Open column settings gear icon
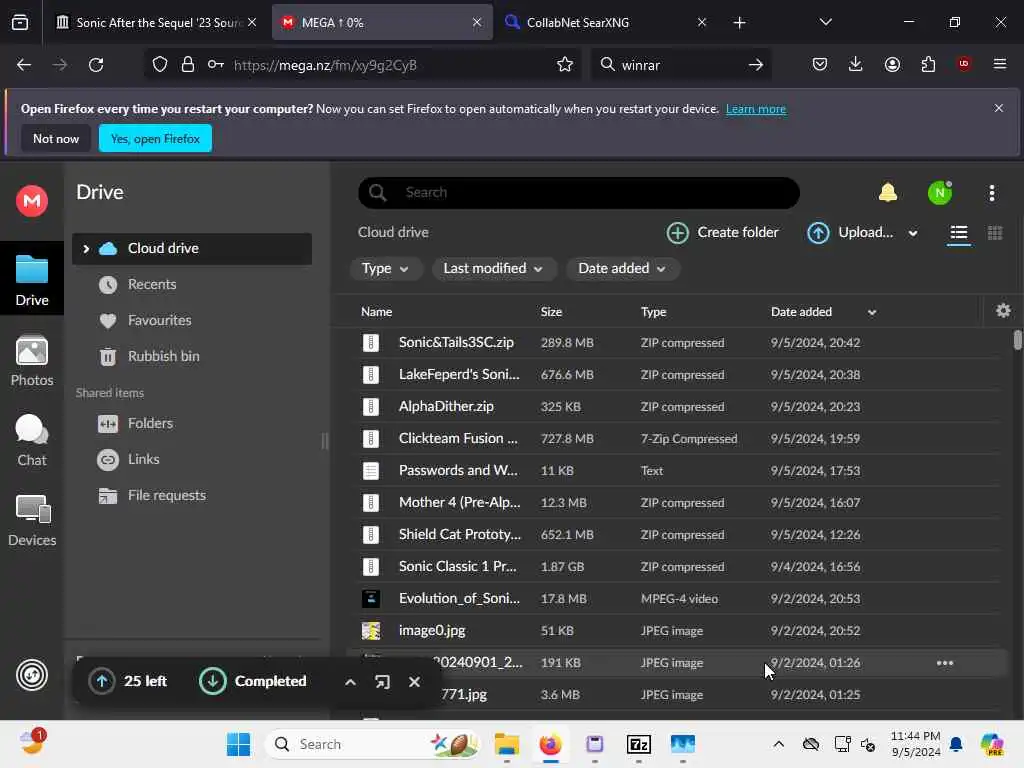The image size is (1024, 768). (x=1003, y=311)
